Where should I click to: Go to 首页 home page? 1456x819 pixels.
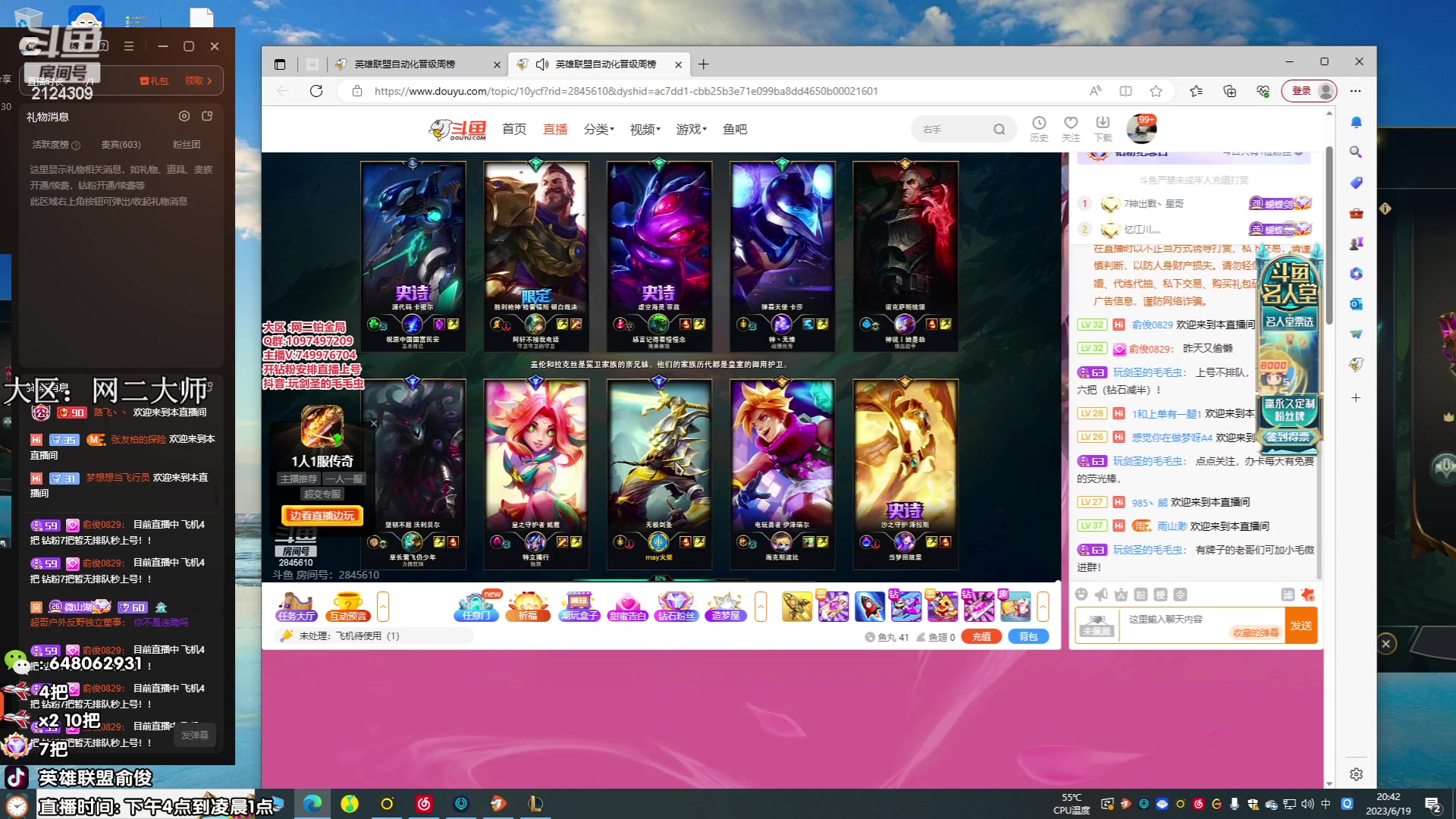click(x=514, y=130)
